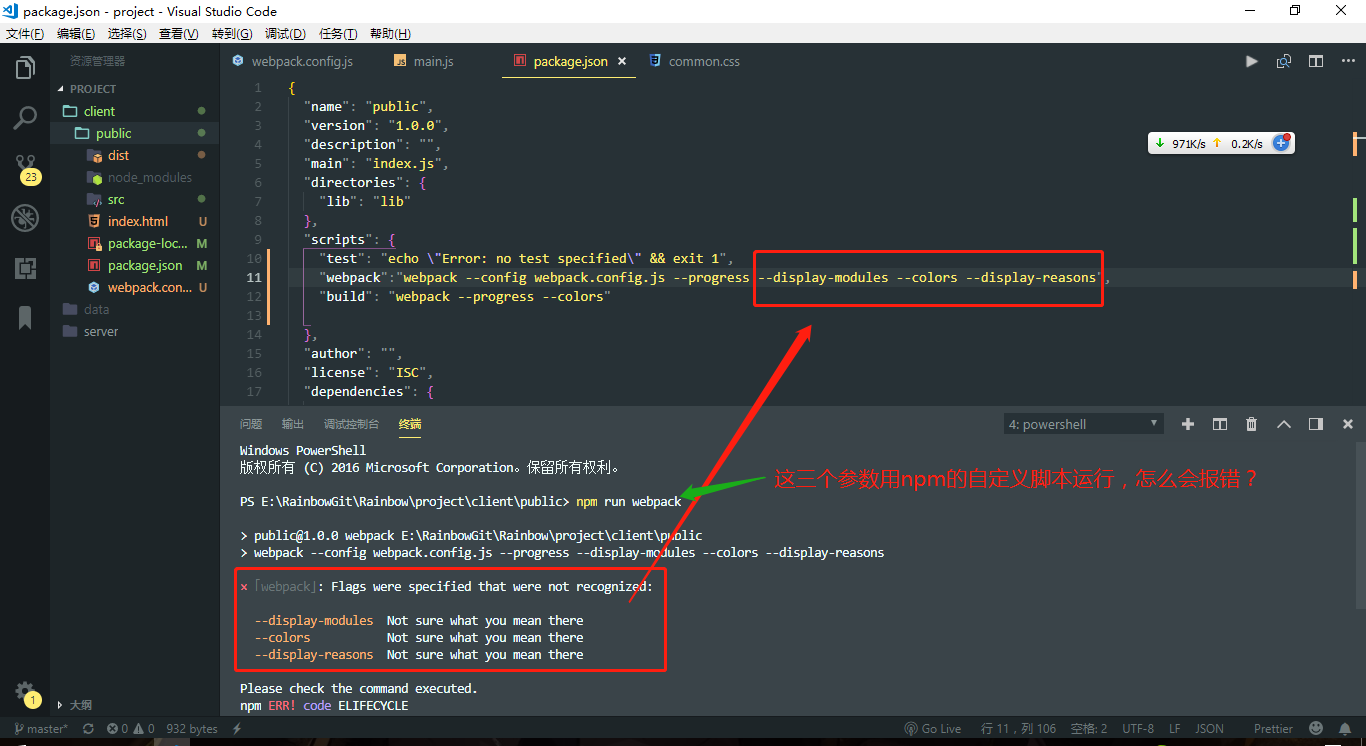Click the open changes icon in editor toolbar
The width and height of the screenshot is (1366, 746).
point(1284,61)
